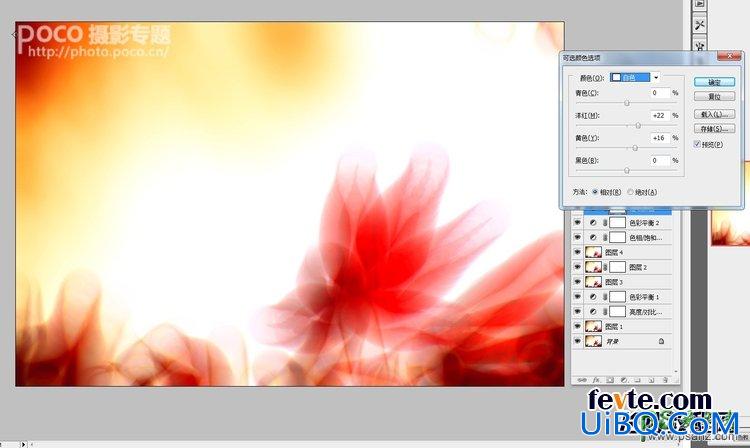
Task: Click the create new layer icon
Action: [651, 380]
